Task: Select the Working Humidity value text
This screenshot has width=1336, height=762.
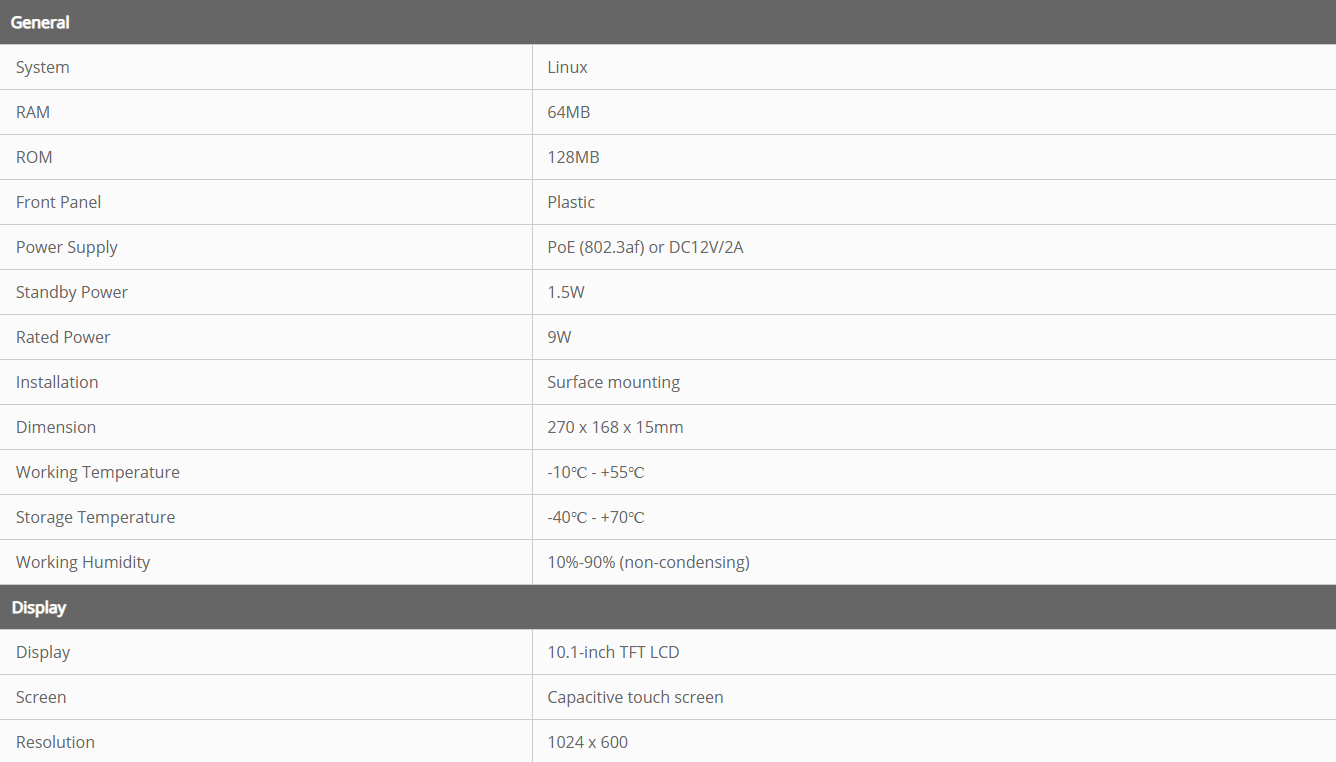Action: [648, 562]
